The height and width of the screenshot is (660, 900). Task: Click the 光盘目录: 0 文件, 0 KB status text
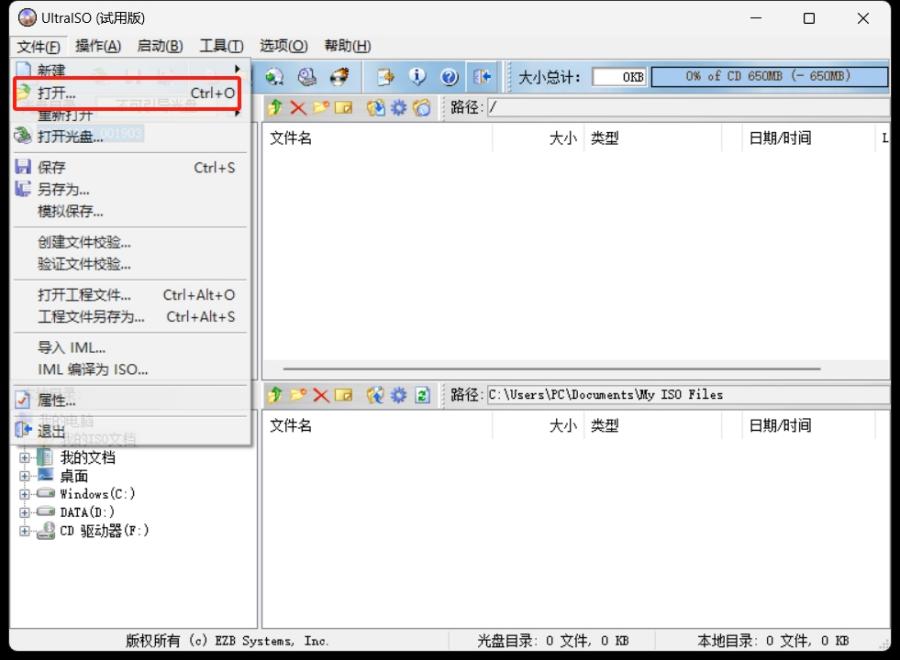pyautogui.click(x=553, y=640)
